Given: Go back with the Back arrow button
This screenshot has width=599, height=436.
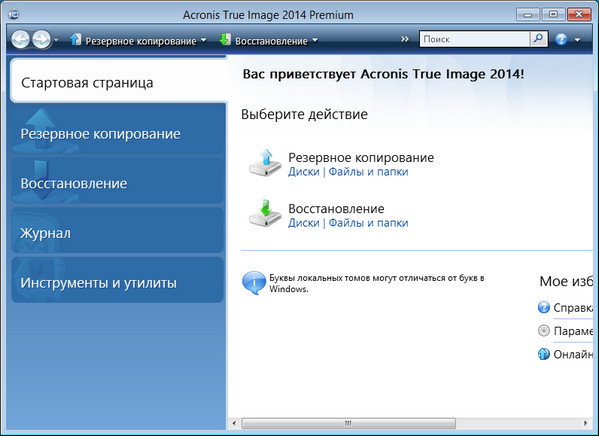Looking at the screenshot, I should coord(20,39).
